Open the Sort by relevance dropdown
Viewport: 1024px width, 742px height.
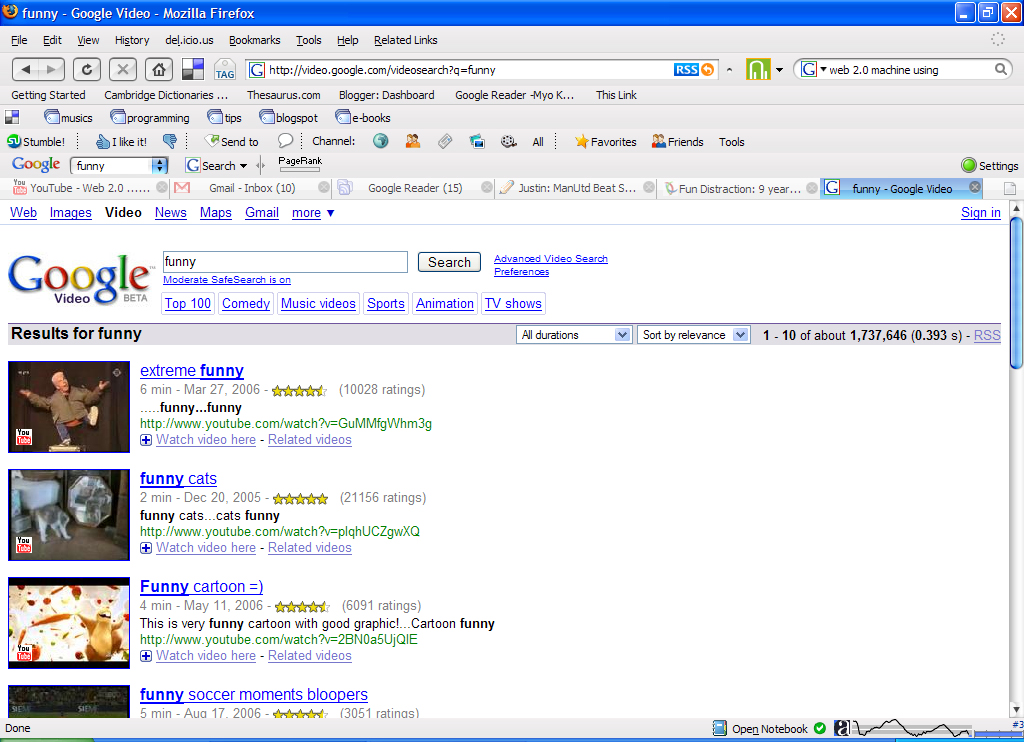[693, 335]
